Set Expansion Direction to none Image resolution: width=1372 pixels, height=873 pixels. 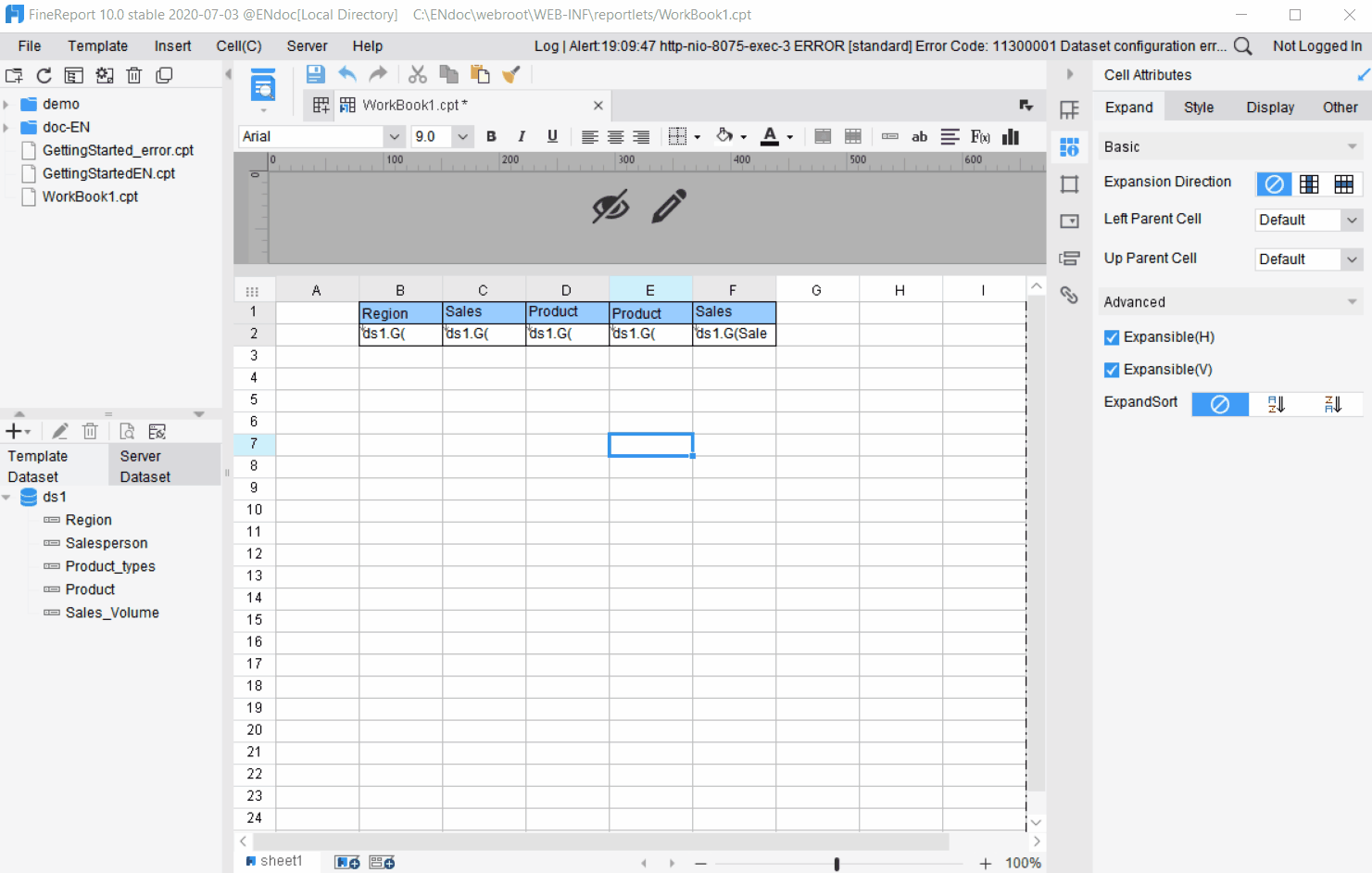(1274, 183)
